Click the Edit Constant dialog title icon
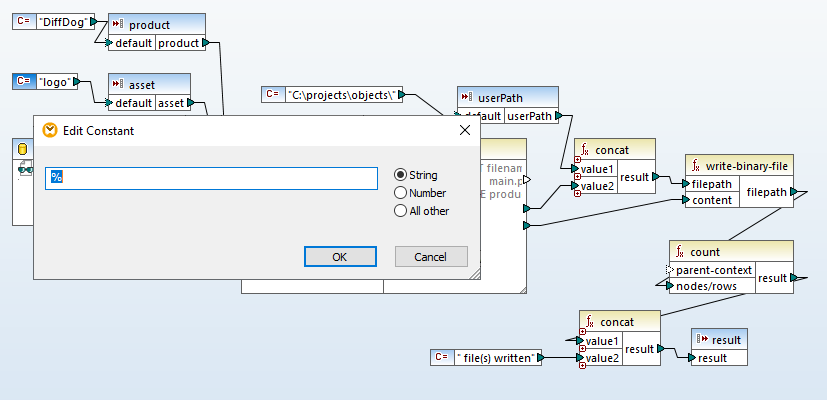 click(49, 130)
